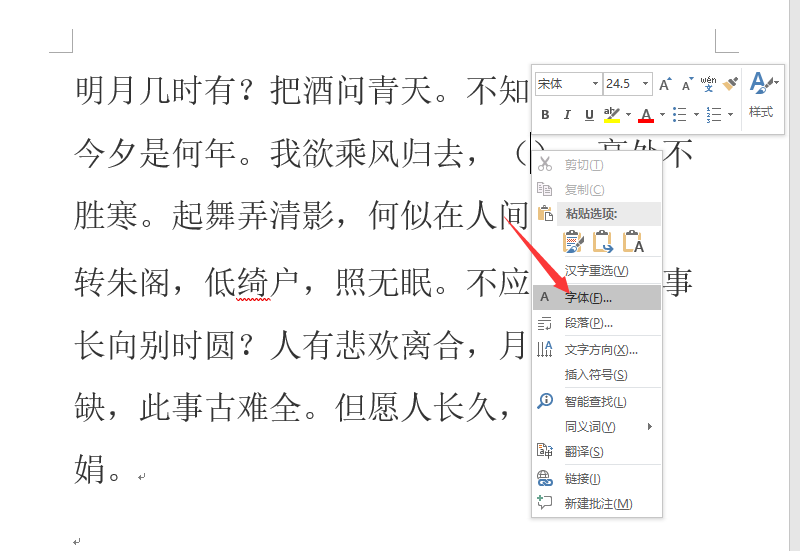This screenshot has height=551, width=800.
Task: Apply red font color
Action: coord(646,115)
